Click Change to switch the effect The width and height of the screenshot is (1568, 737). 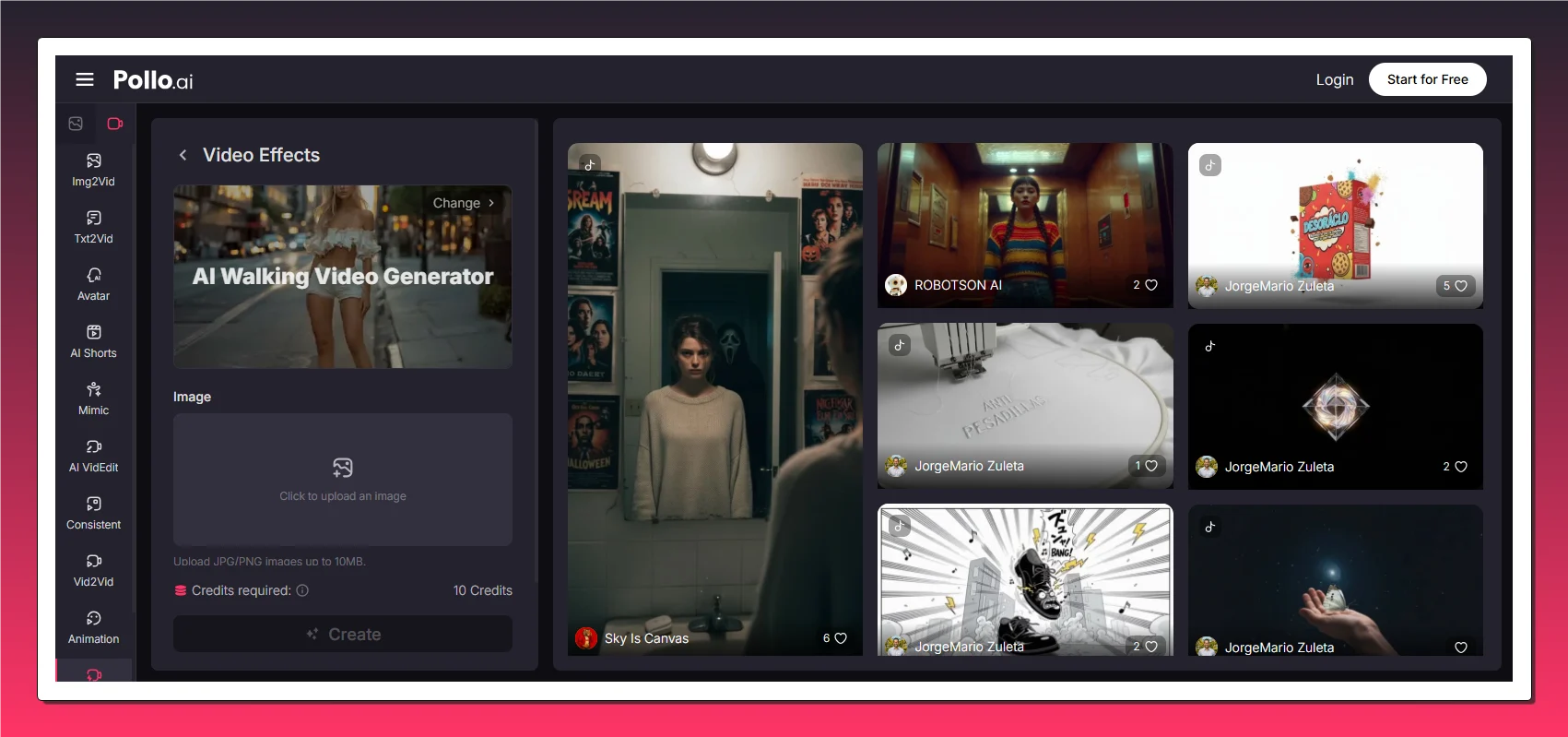(464, 203)
